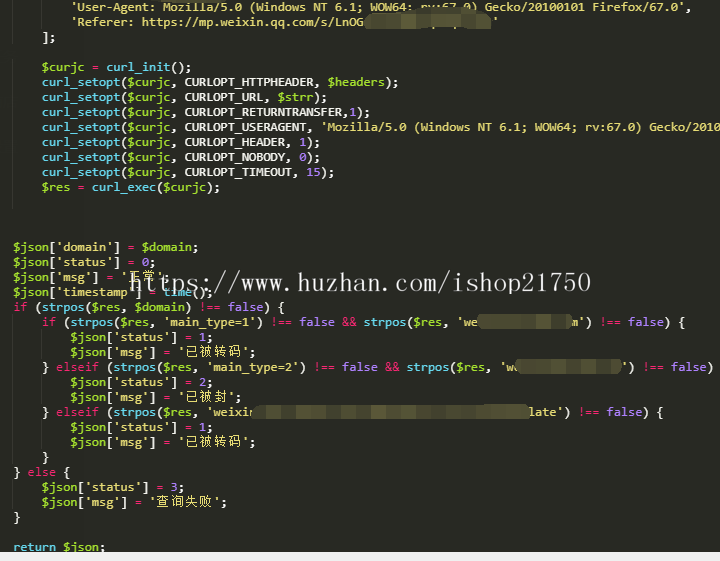Click the 'main_type=2' string literal
The image size is (720, 561).
click(253, 367)
